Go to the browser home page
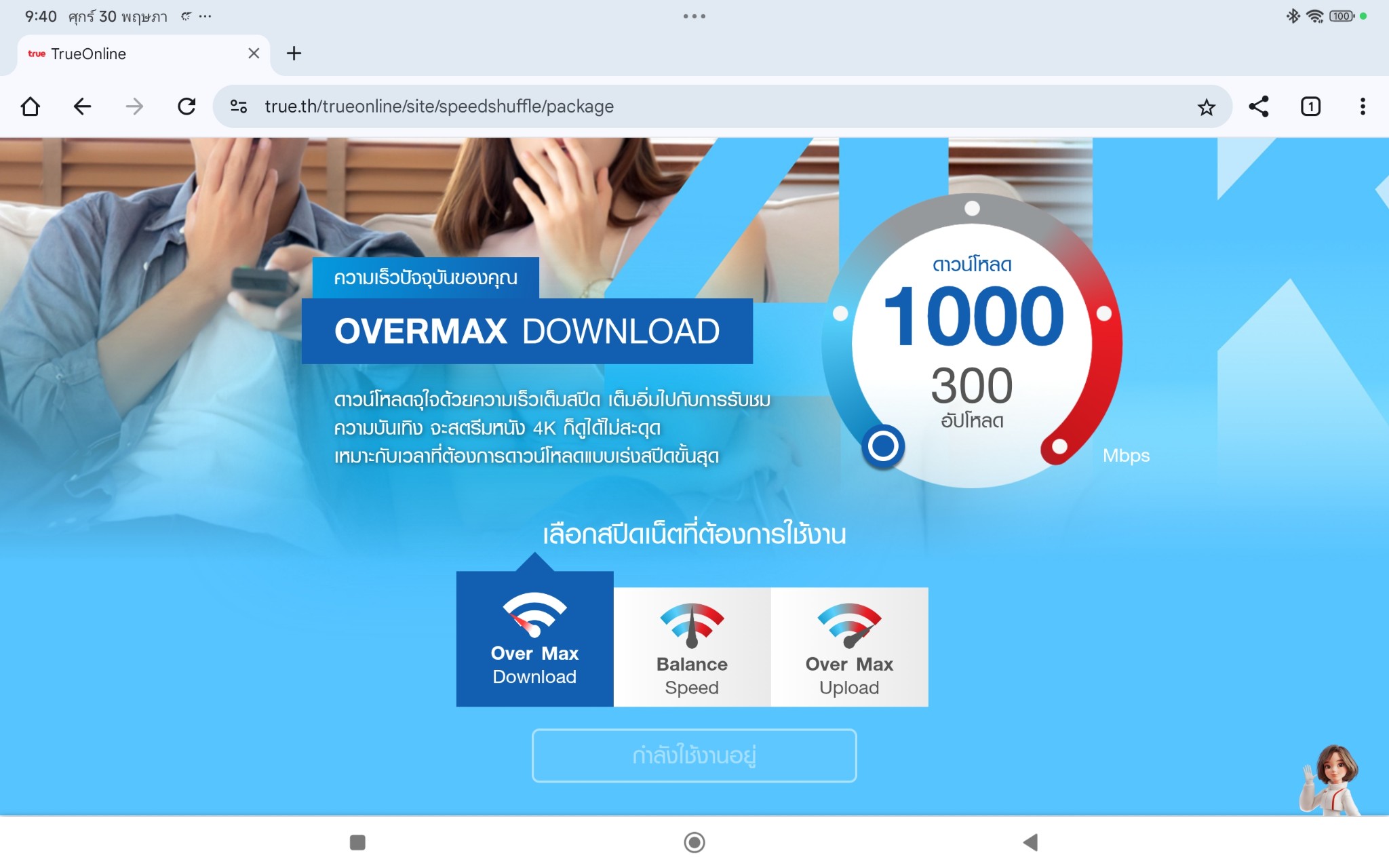The image size is (1389, 868). [x=31, y=106]
